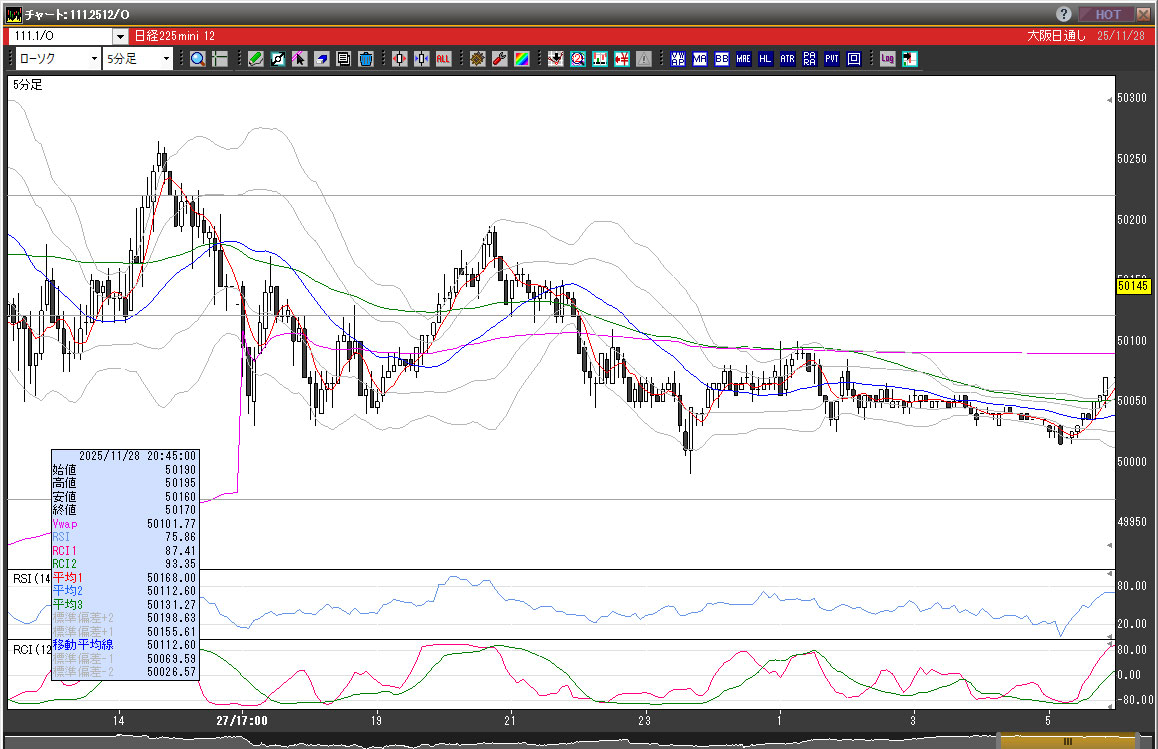This screenshot has width=1158, height=749.
Task: Click the magnifier zoom tool icon
Action: pyautogui.click(x=198, y=59)
